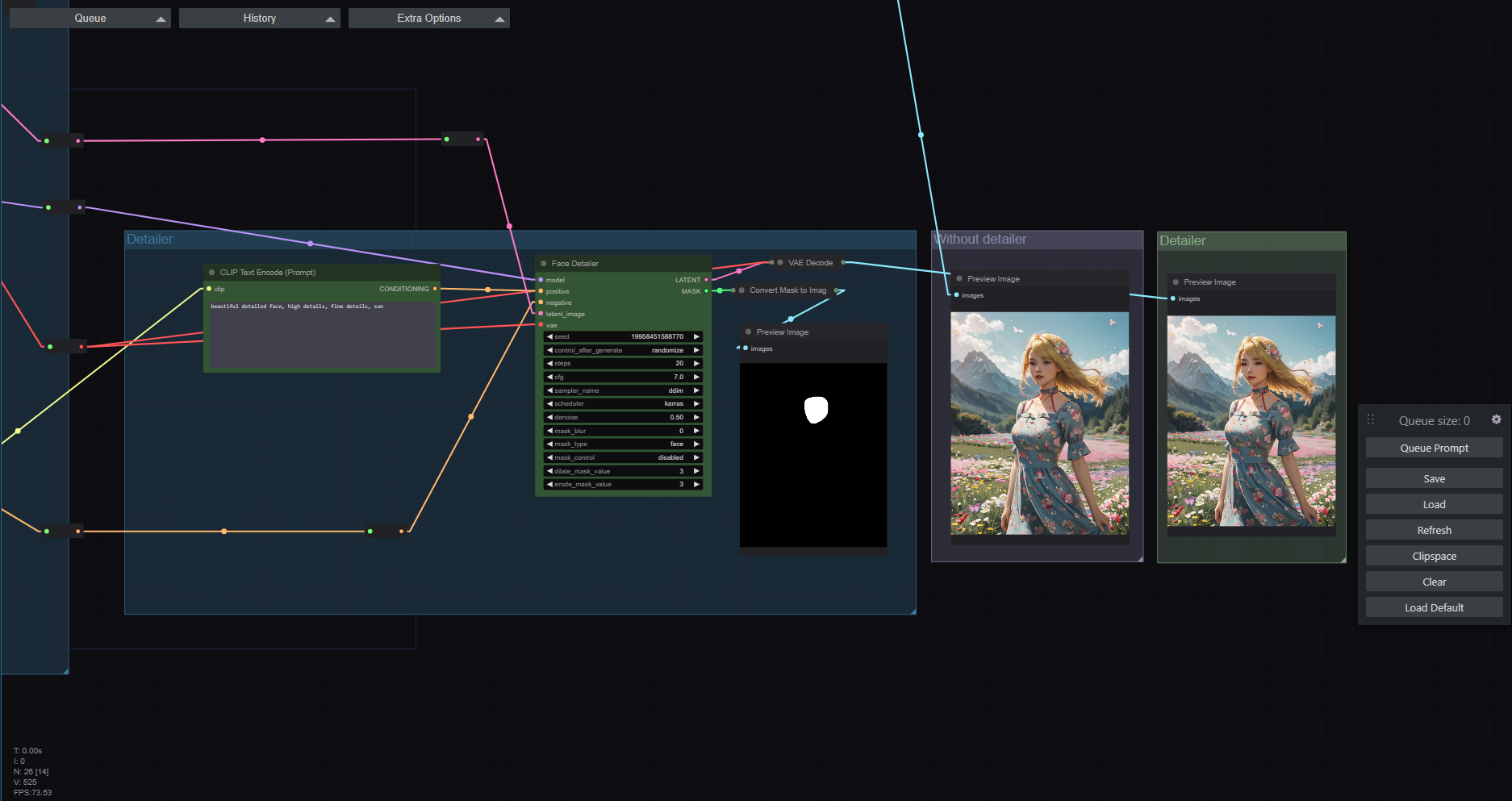This screenshot has height=801, width=1512.
Task: Click the MASK output socket on Face Detailer
Action: tap(706, 291)
